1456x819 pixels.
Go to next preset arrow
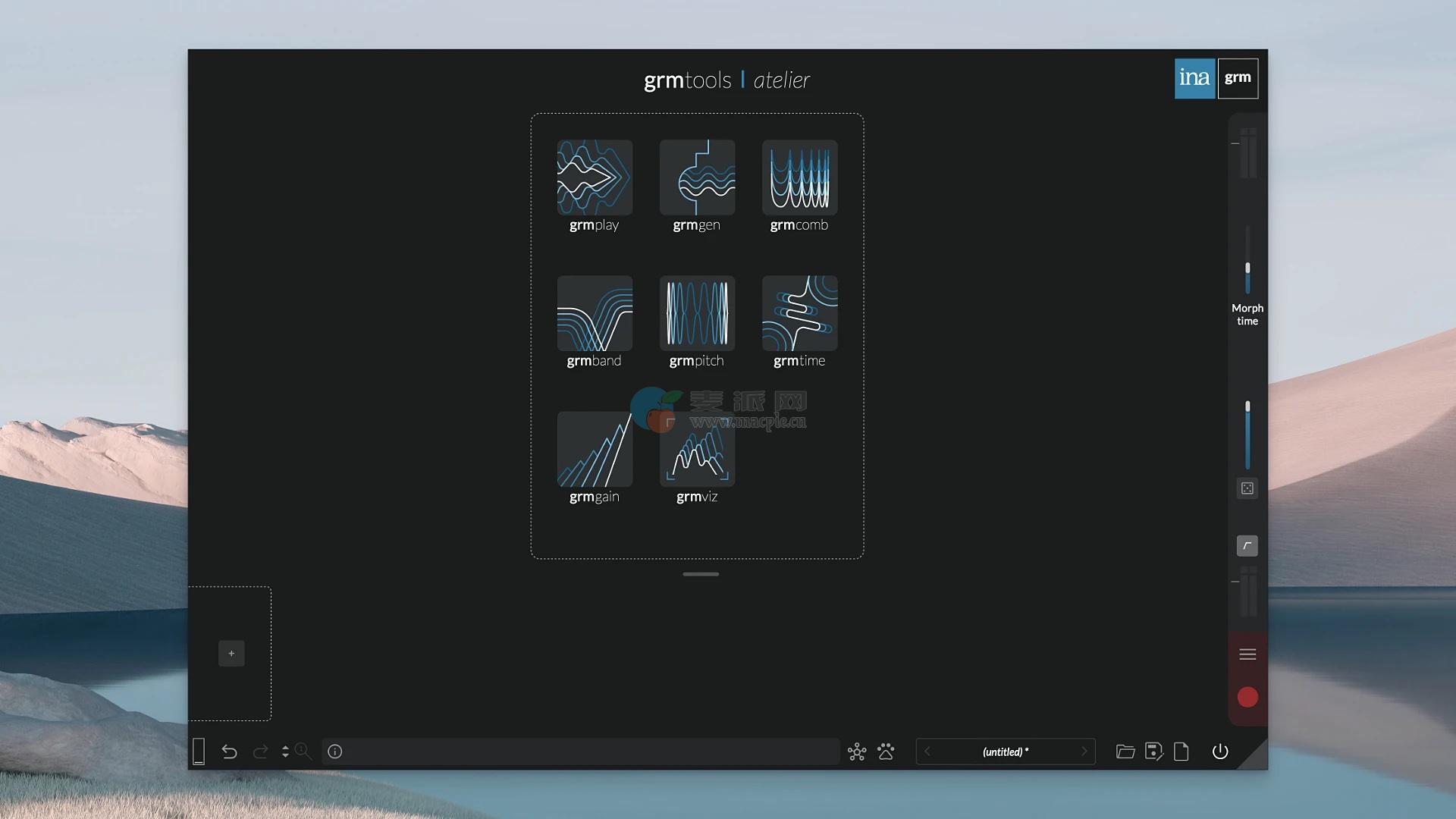pyautogui.click(x=1084, y=752)
